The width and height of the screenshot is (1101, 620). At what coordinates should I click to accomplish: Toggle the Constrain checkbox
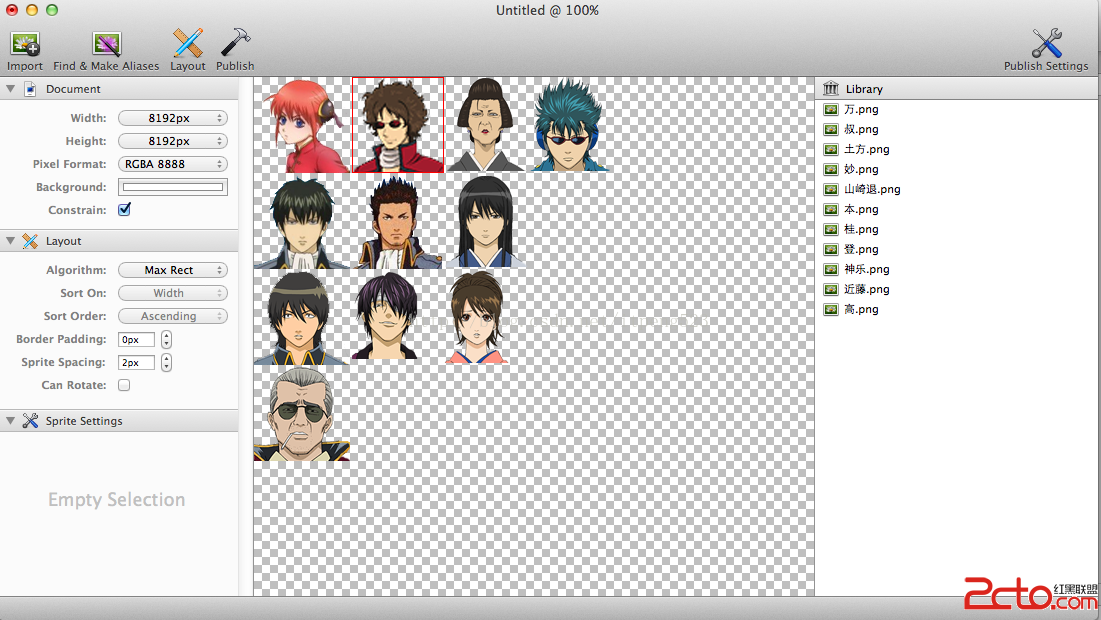(x=124, y=209)
